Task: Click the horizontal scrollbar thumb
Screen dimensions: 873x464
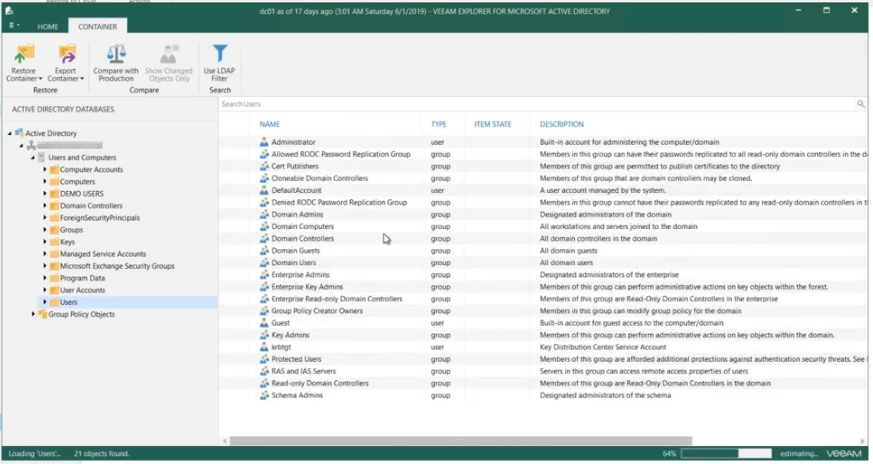Action: 461,441
